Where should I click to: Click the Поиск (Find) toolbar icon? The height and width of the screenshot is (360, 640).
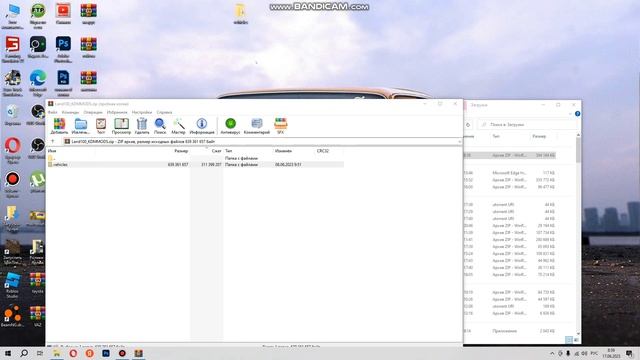(x=160, y=126)
